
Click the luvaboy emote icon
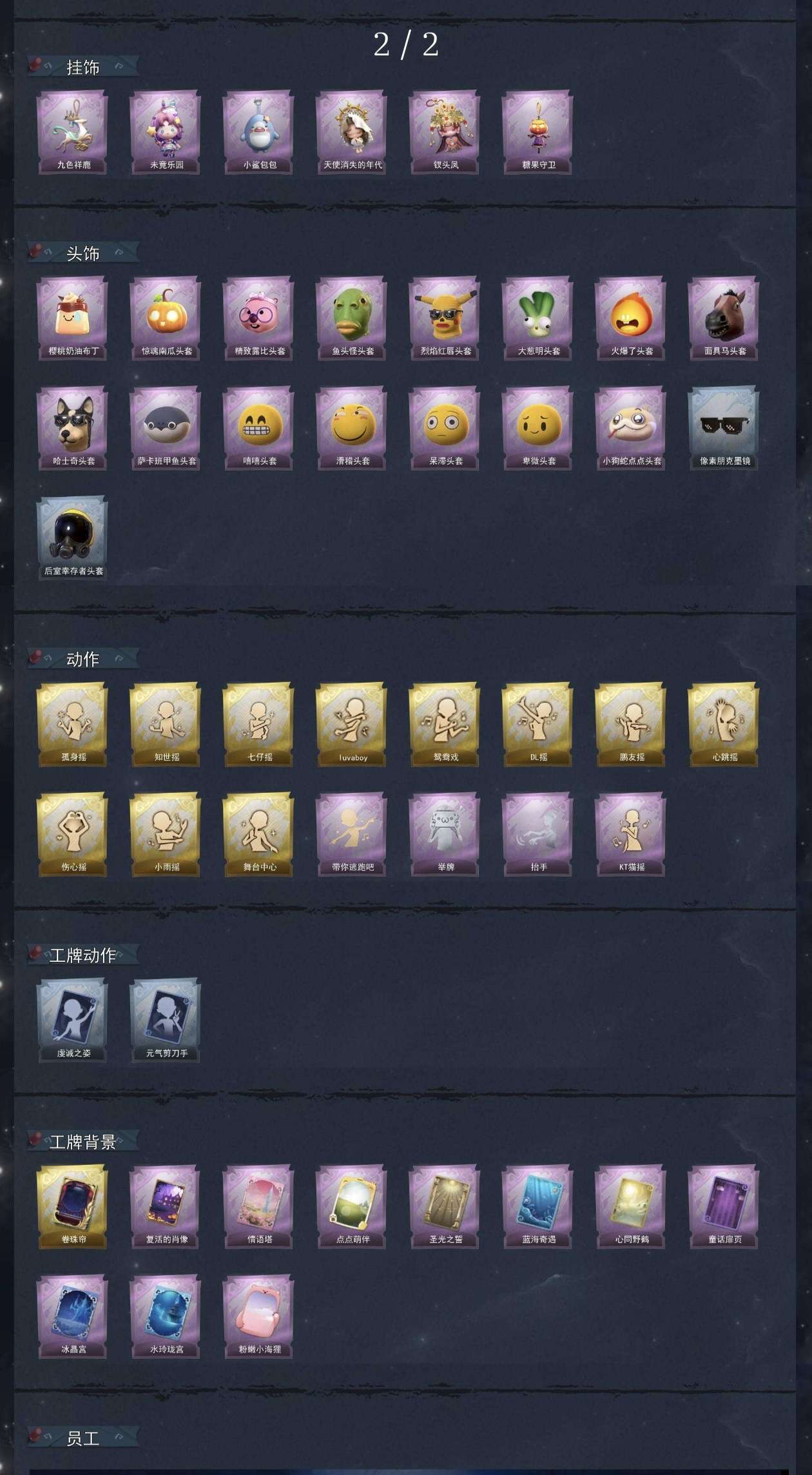[351, 725]
